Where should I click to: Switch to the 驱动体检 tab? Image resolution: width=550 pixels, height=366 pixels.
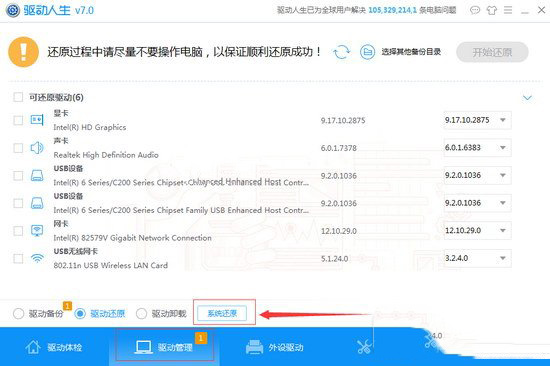coord(54,347)
